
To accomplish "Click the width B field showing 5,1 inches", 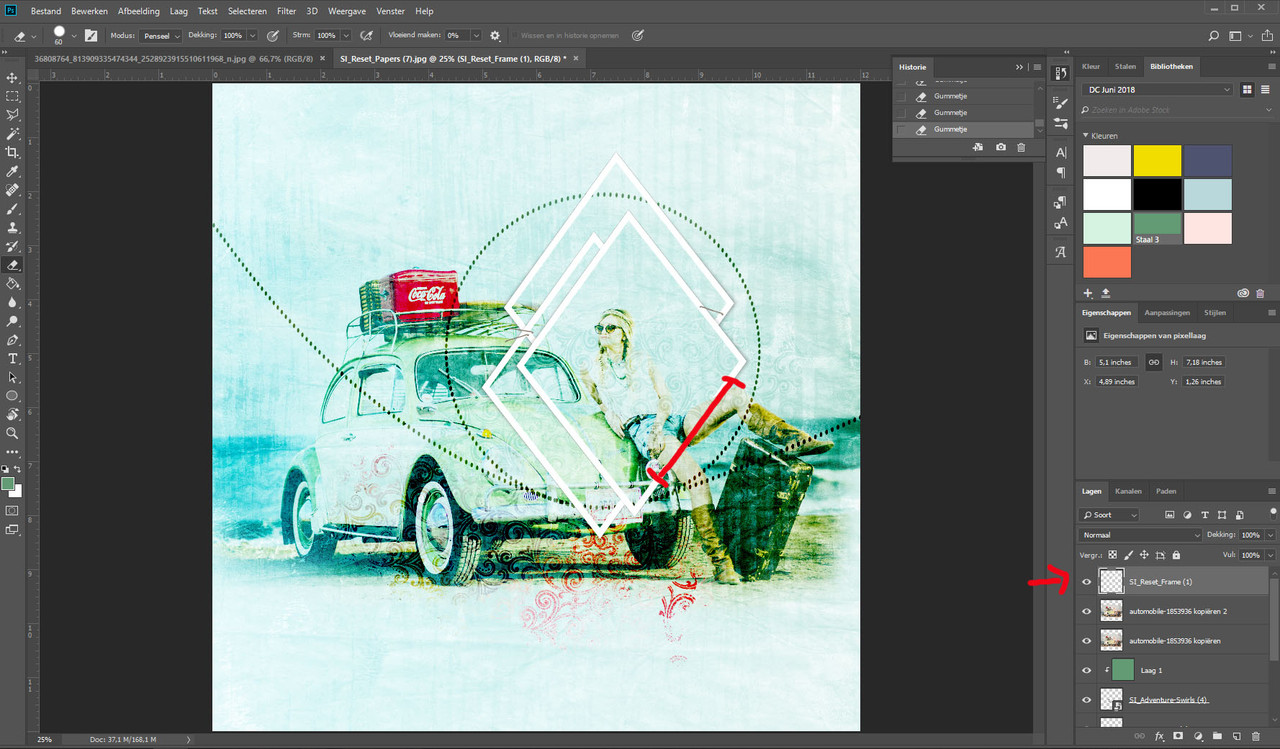I will point(1116,362).
